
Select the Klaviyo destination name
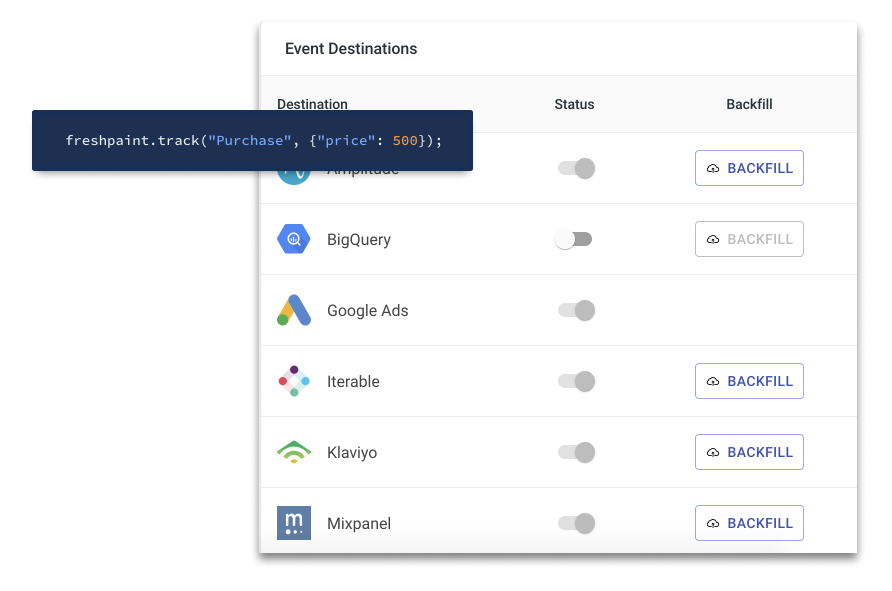[352, 453]
